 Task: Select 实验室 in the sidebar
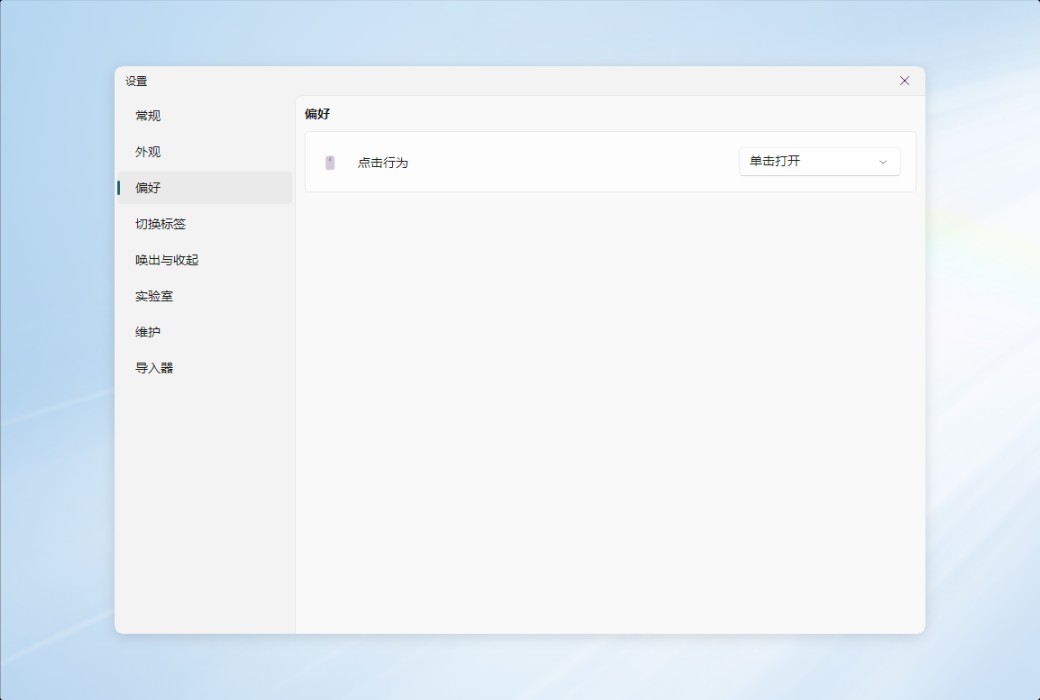[204, 296]
